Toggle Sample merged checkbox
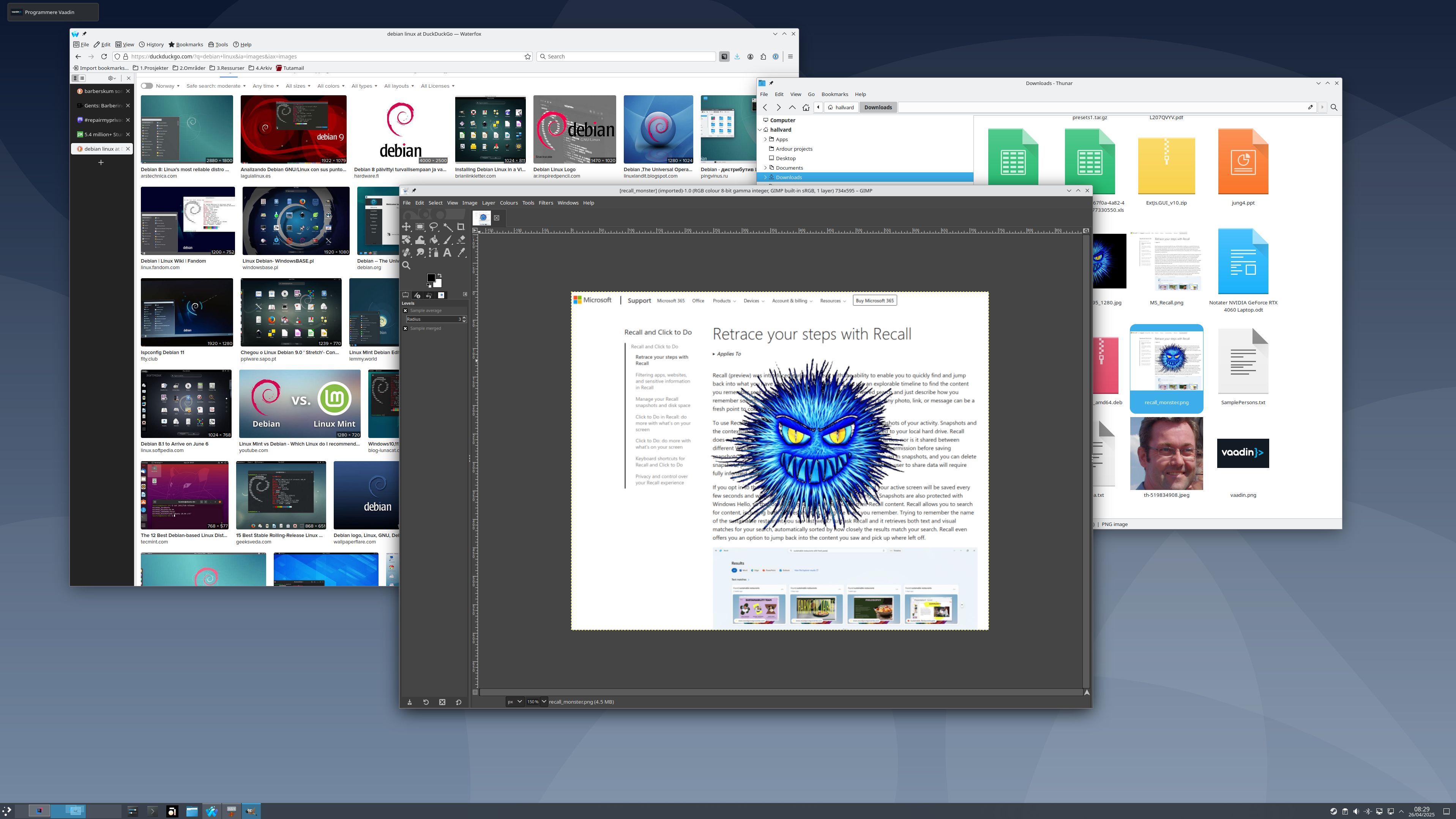Screen dimensions: 1456x819 [x=405, y=328]
